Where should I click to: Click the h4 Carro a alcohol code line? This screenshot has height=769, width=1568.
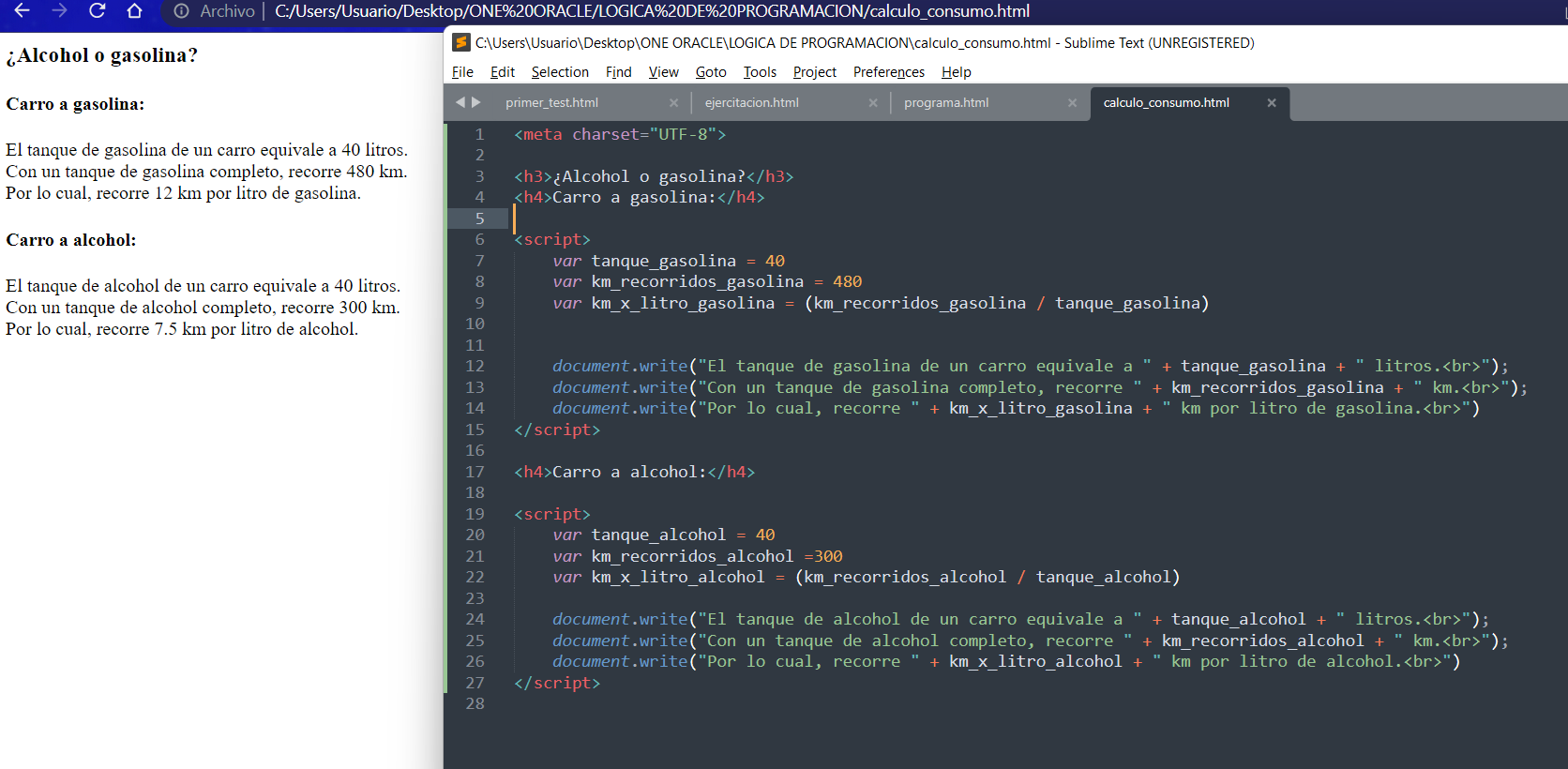[634, 472]
